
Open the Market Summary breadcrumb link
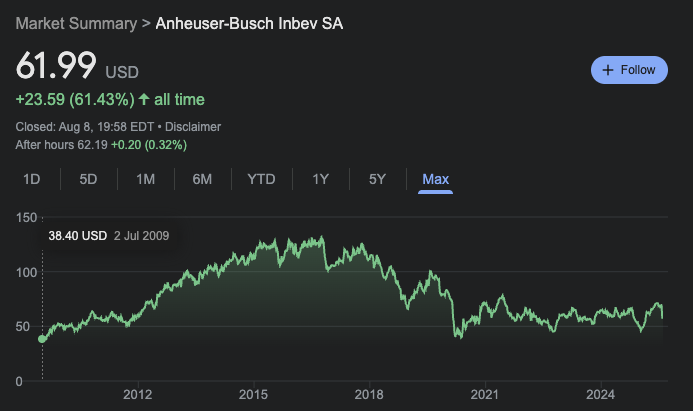[76, 21]
